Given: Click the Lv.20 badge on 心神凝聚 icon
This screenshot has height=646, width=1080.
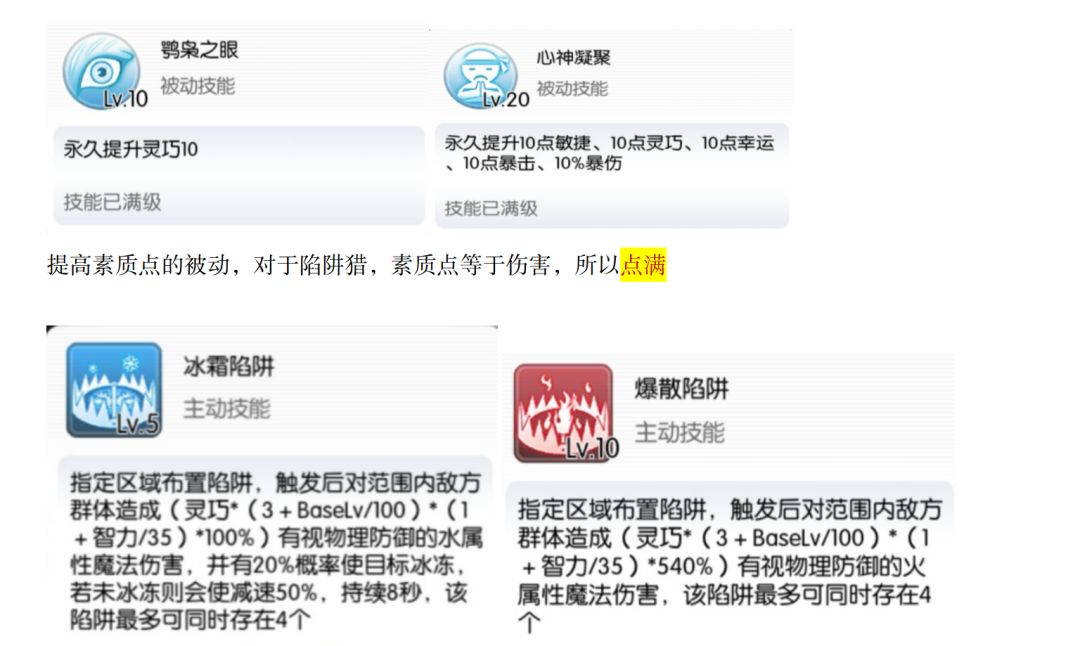Looking at the screenshot, I should 506,100.
